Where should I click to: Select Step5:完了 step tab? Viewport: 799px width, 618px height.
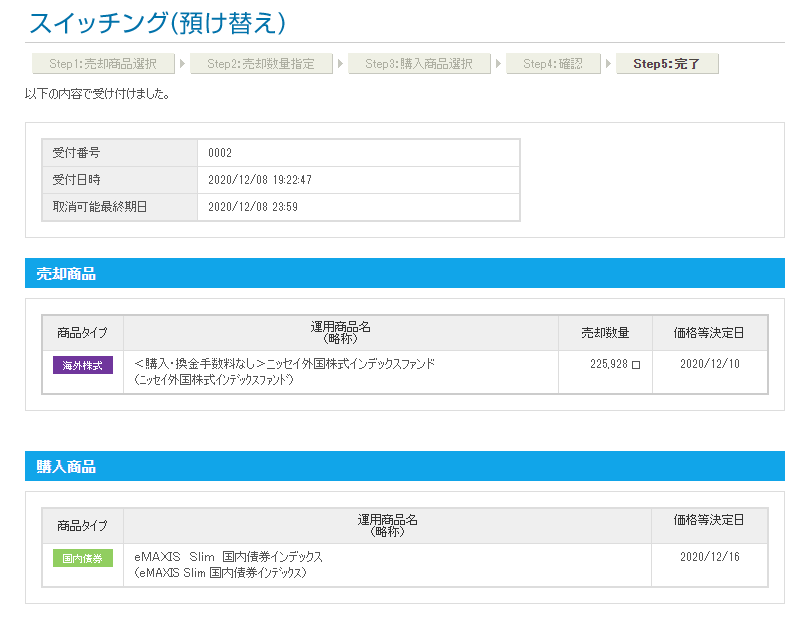[x=668, y=64]
